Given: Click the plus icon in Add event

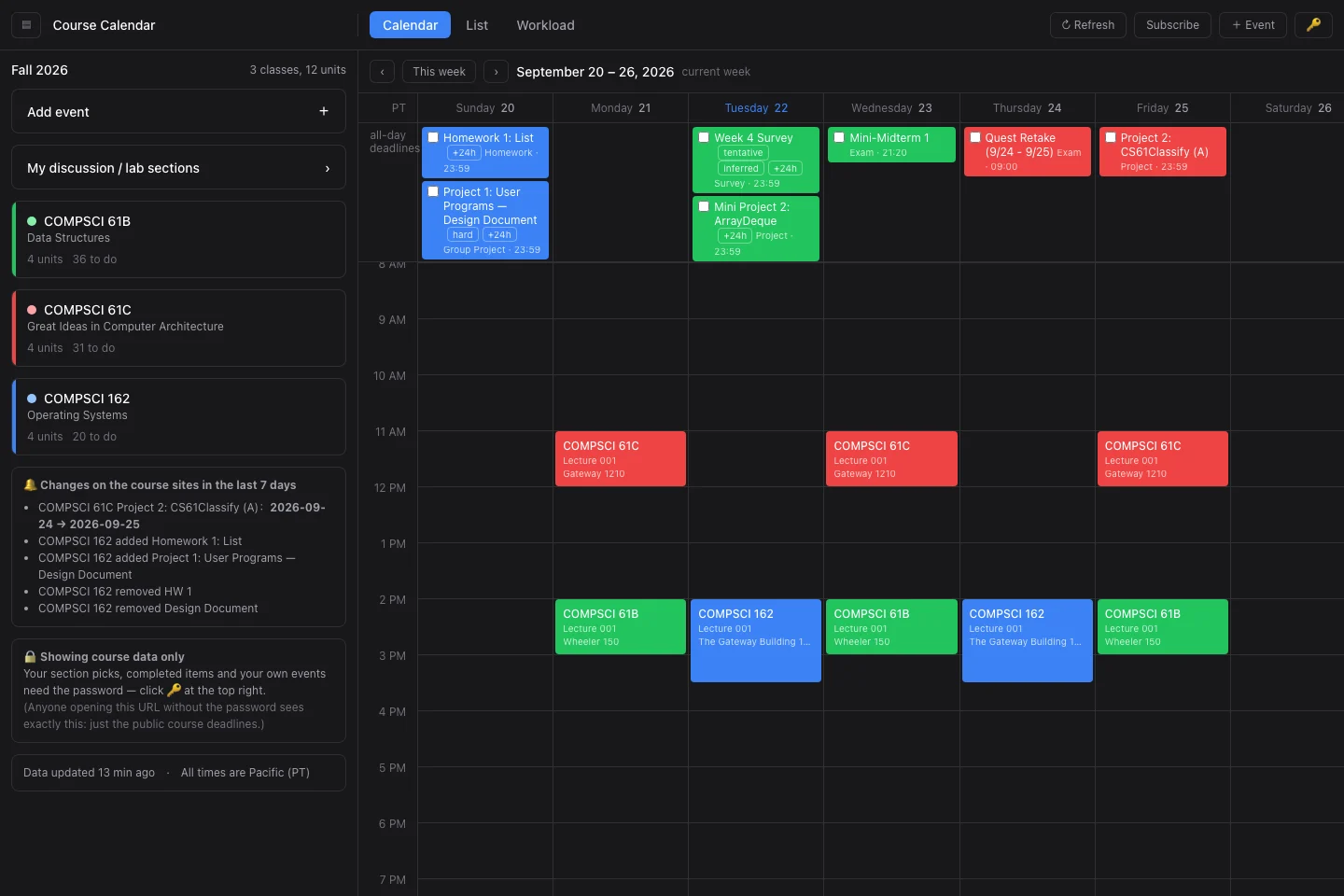Looking at the screenshot, I should click(324, 112).
